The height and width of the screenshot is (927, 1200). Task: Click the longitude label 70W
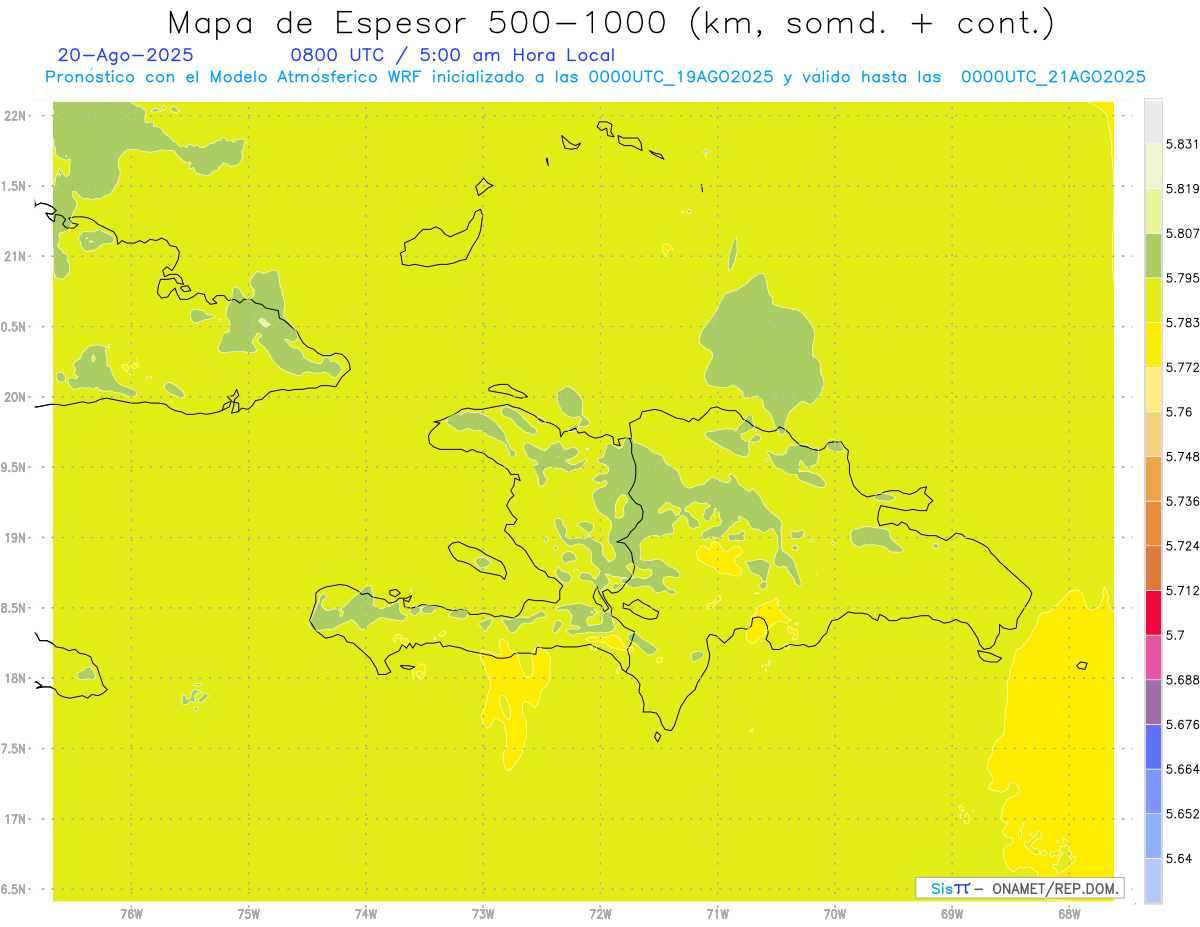point(834,913)
